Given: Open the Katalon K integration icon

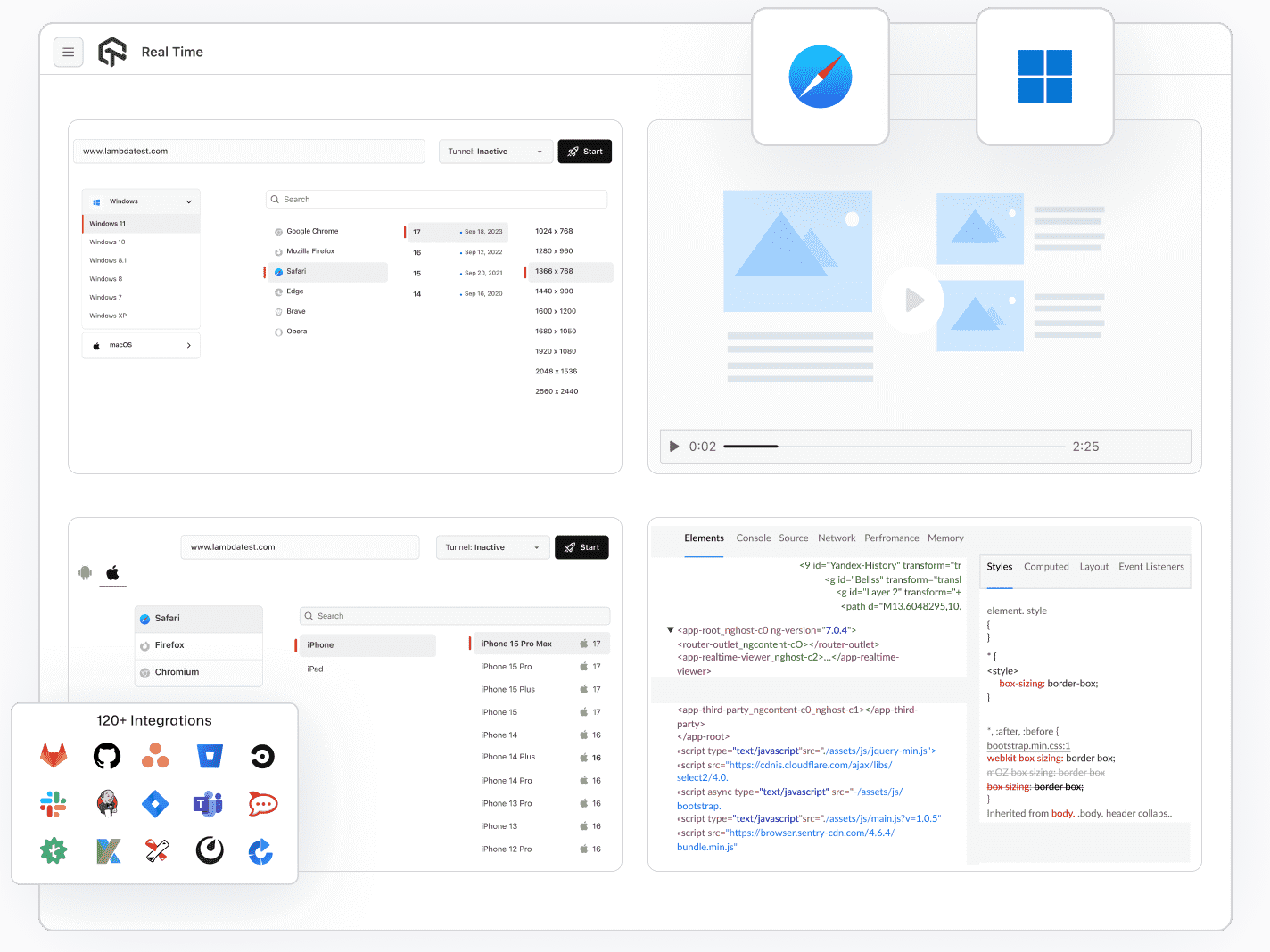Looking at the screenshot, I should click(x=108, y=850).
